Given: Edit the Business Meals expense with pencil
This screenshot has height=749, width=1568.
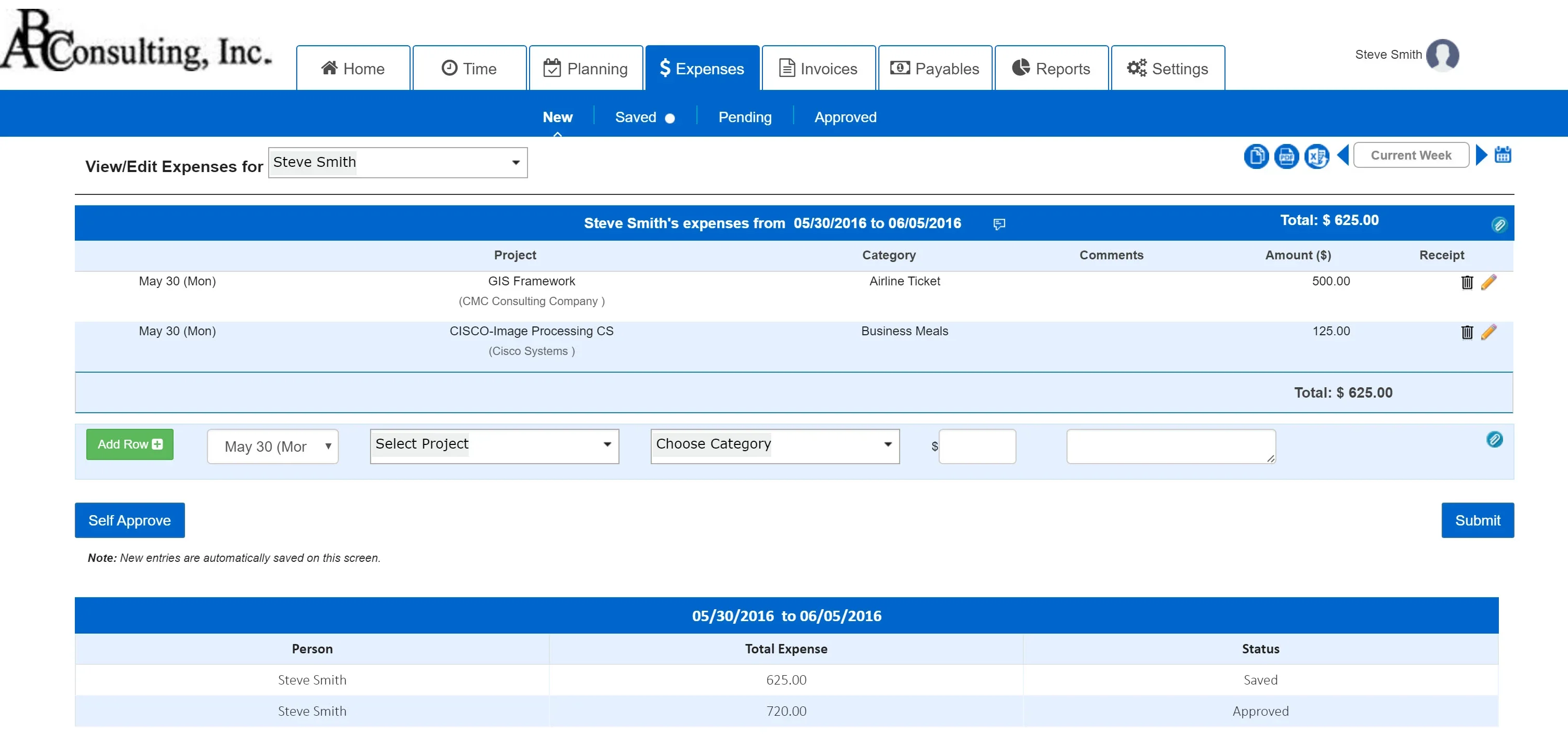Looking at the screenshot, I should [1489, 333].
